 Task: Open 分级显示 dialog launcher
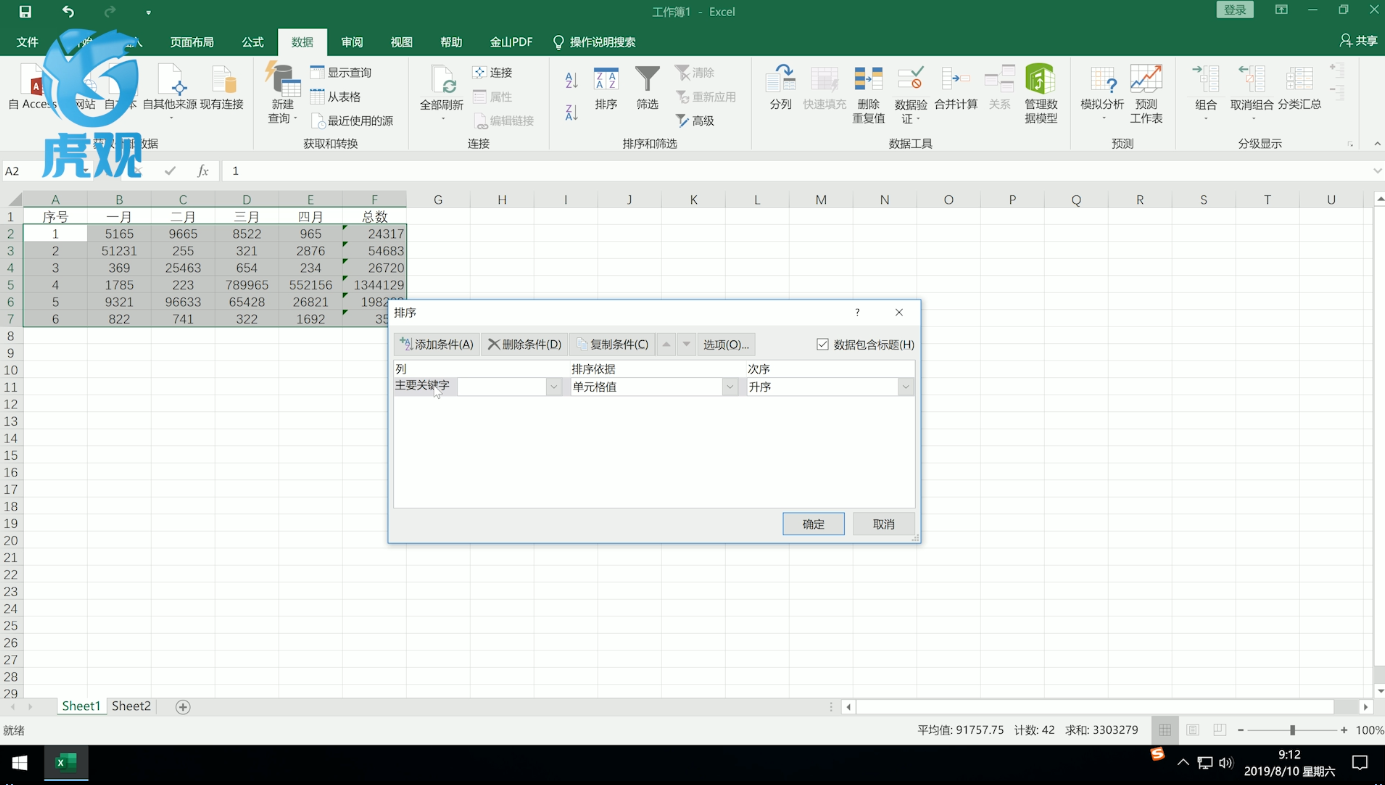(1350, 144)
